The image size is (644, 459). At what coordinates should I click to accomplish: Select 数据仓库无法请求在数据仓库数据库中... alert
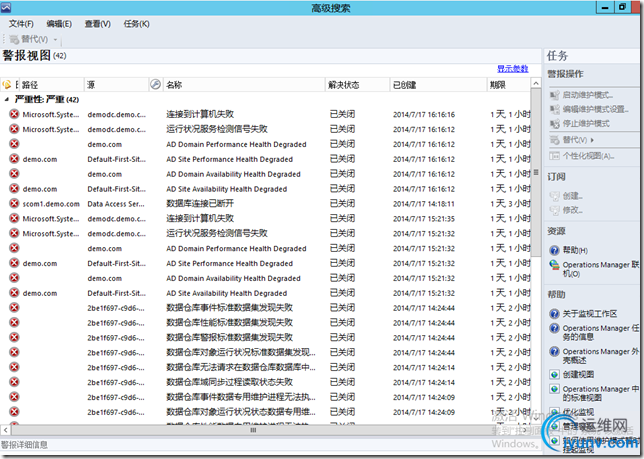(x=241, y=367)
